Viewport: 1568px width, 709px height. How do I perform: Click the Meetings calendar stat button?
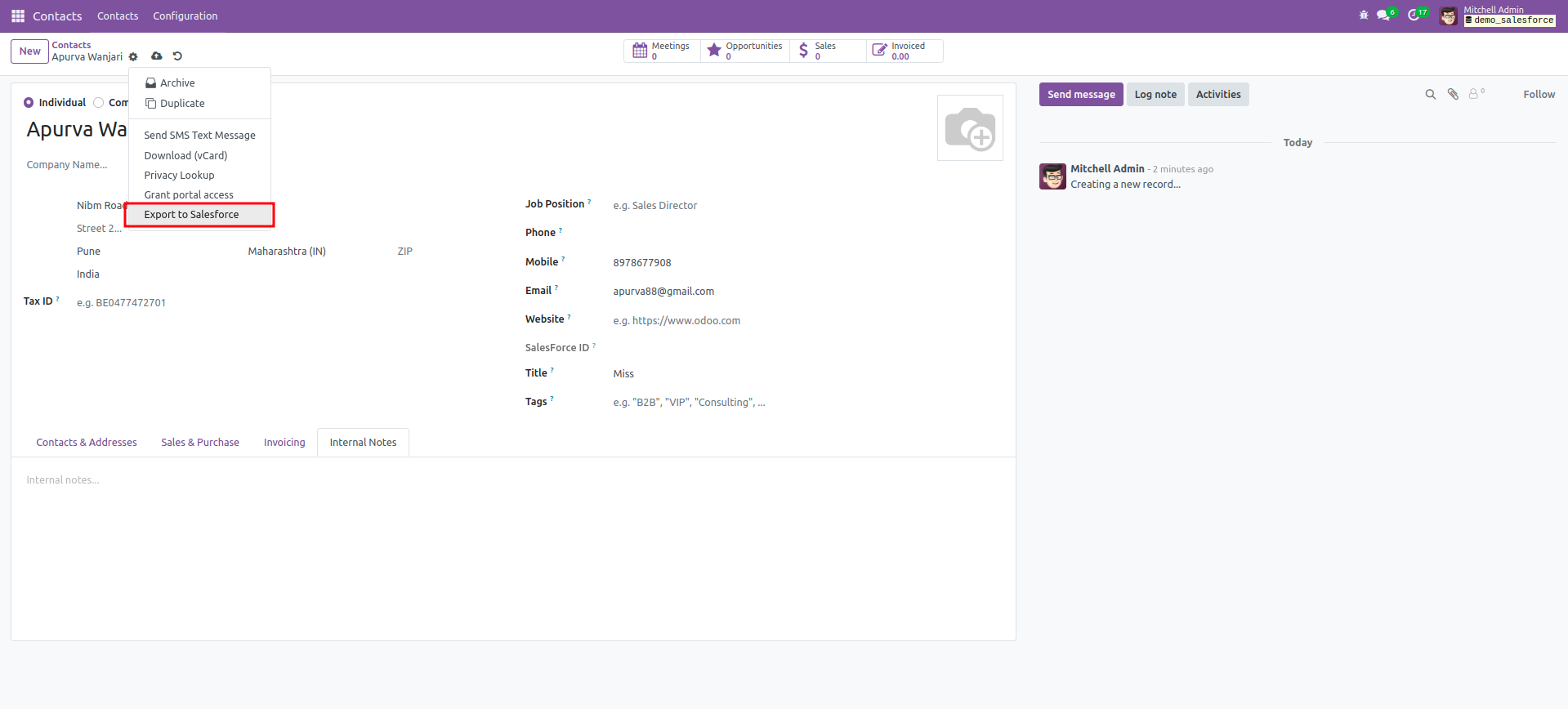[x=662, y=51]
